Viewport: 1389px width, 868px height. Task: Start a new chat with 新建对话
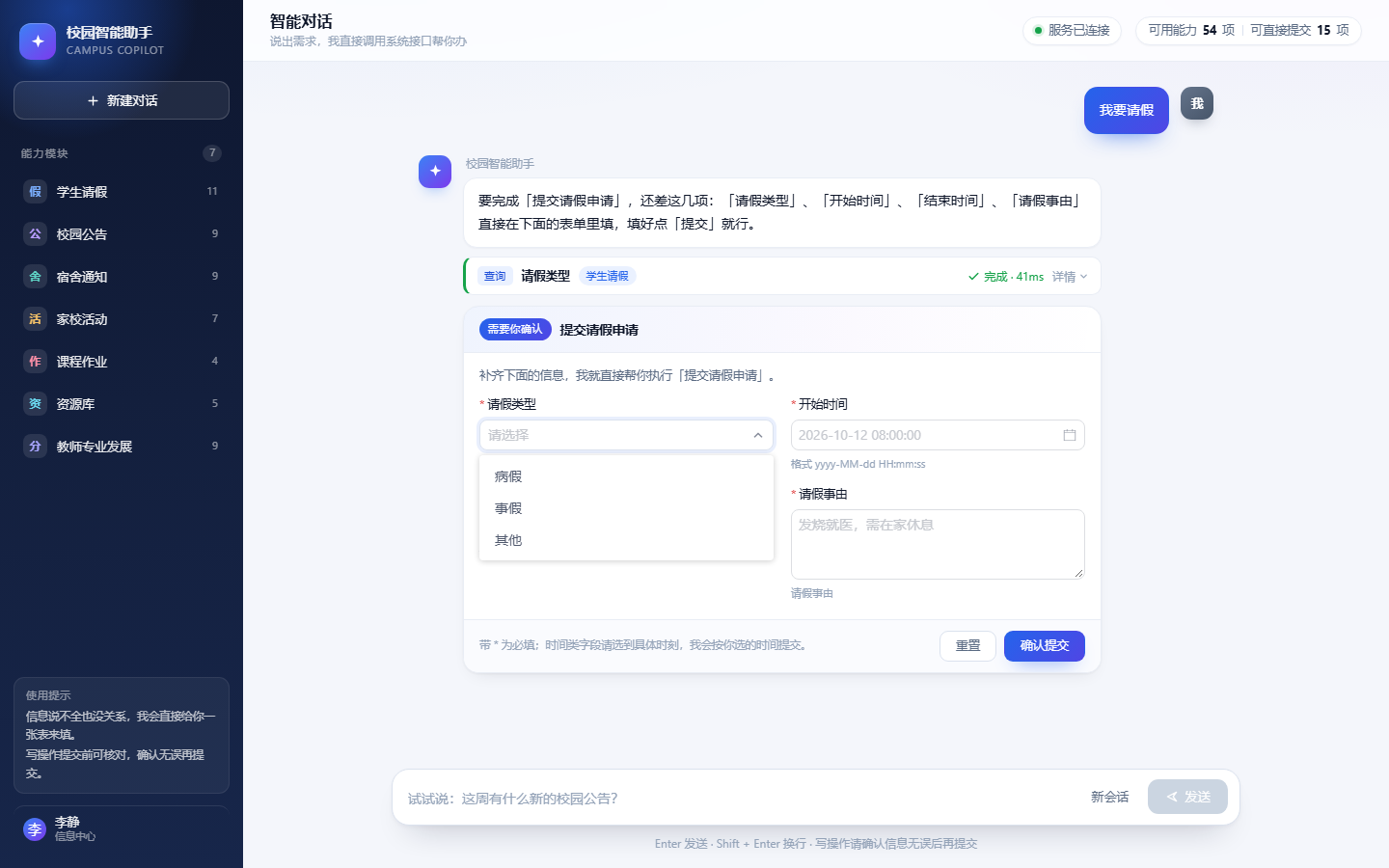(122, 100)
